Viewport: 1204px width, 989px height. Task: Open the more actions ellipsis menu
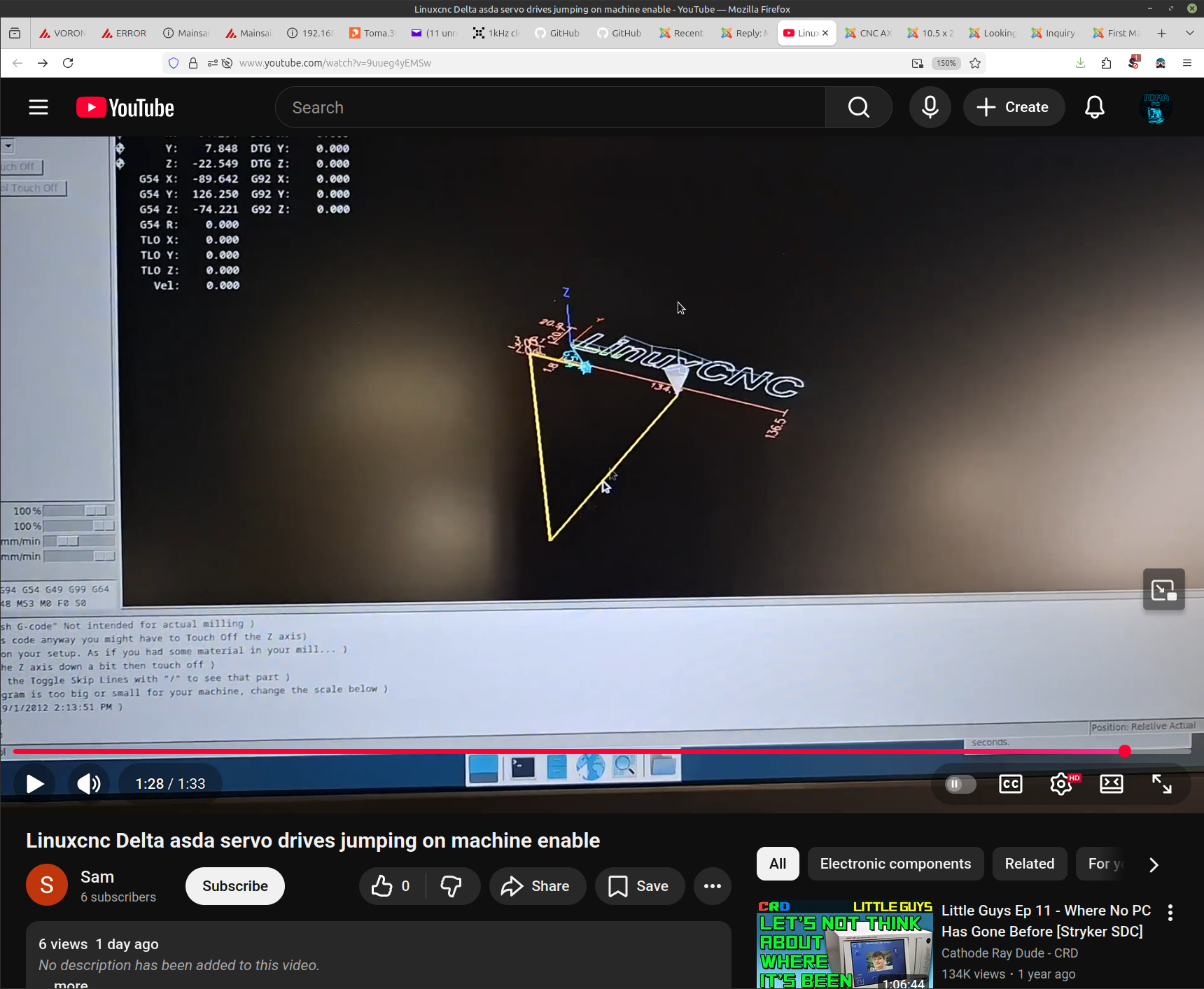coord(712,886)
